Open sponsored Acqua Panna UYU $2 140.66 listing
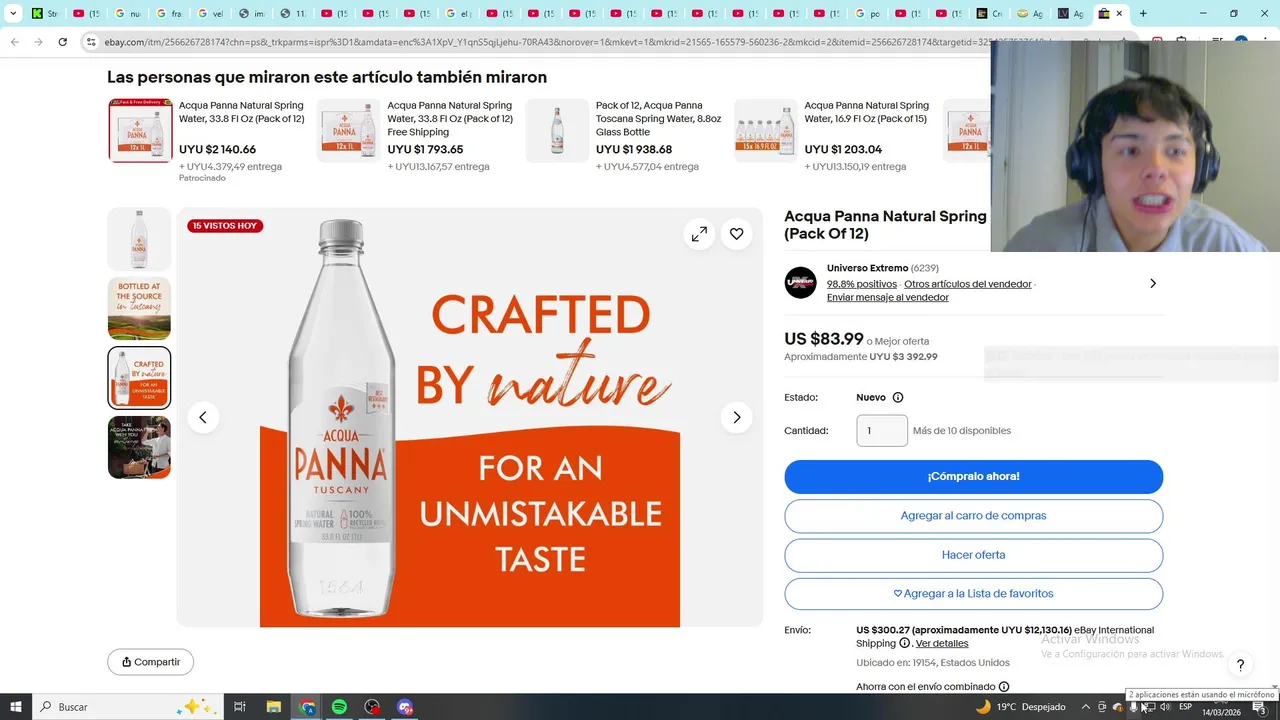Screen dimensions: 1280x720 [x=241, y=112]
